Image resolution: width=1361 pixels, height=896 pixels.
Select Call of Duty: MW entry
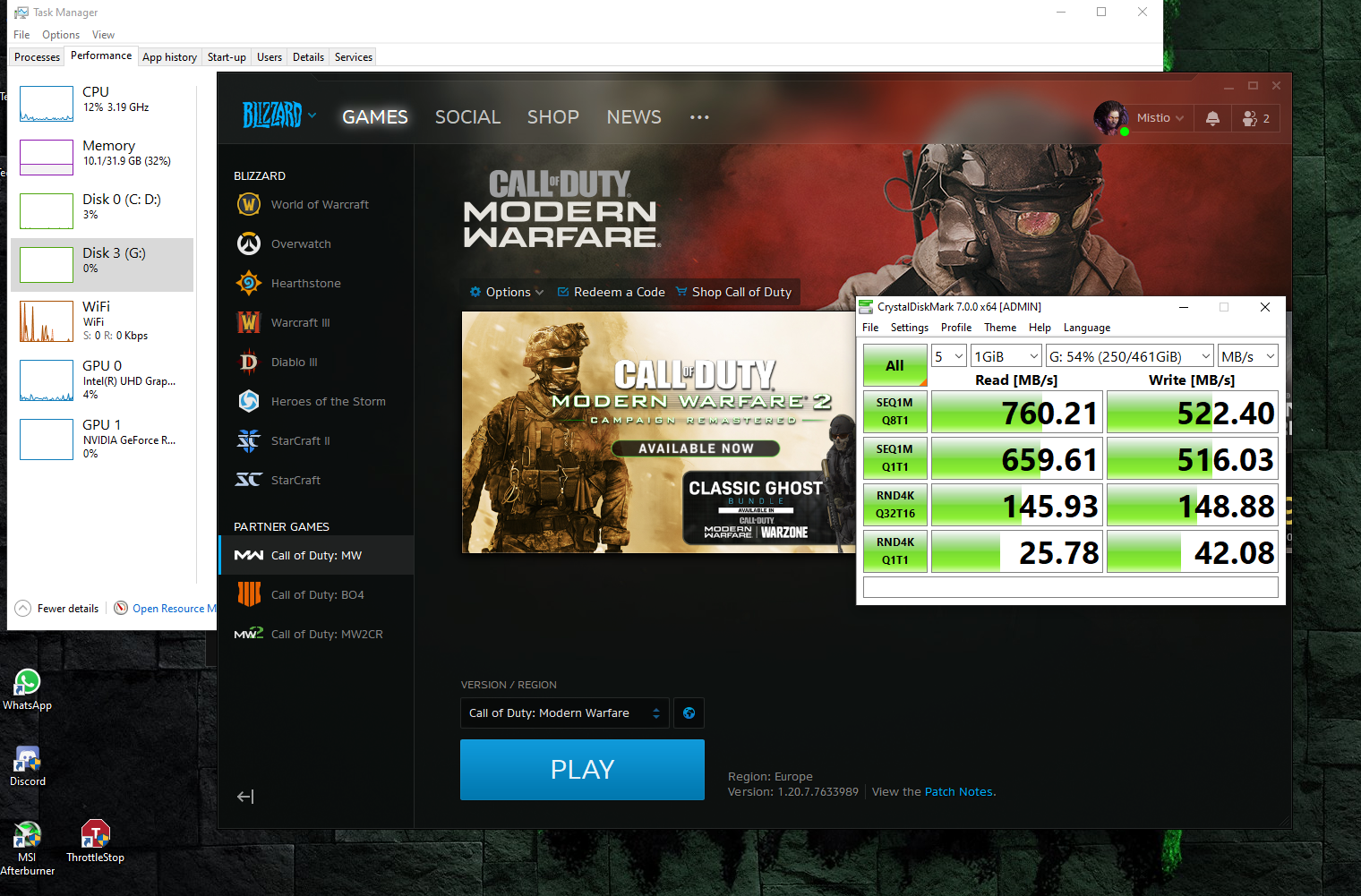(316, 555)
